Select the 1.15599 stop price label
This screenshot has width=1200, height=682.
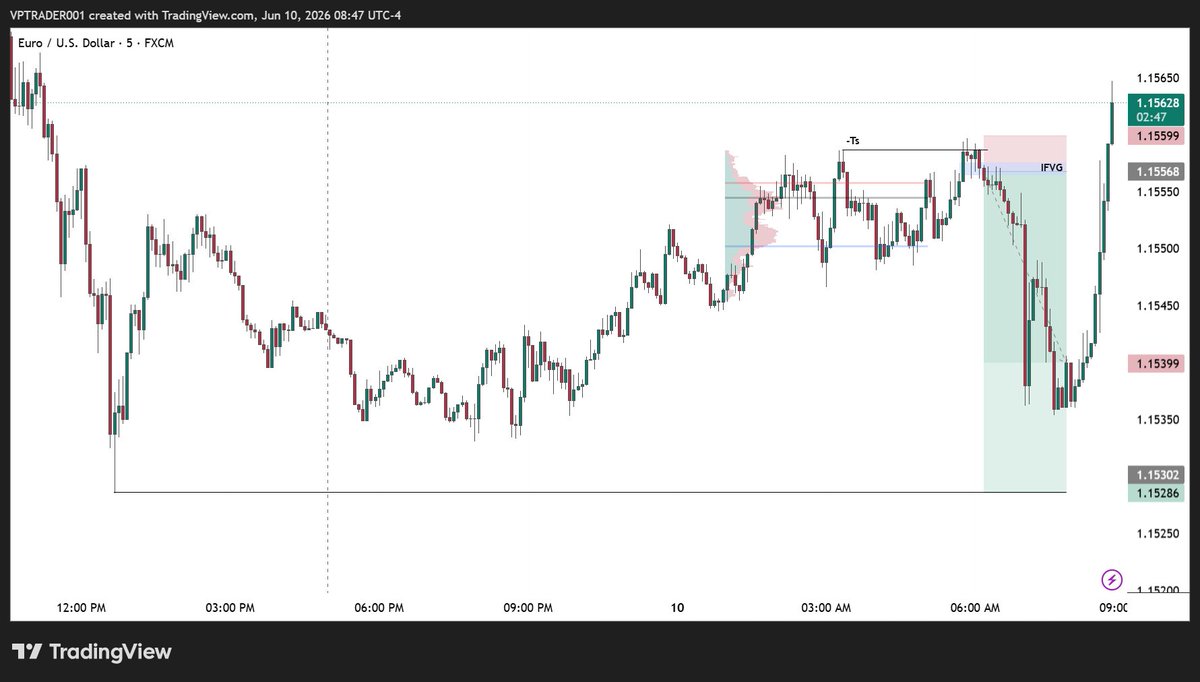pos(1156,135)
